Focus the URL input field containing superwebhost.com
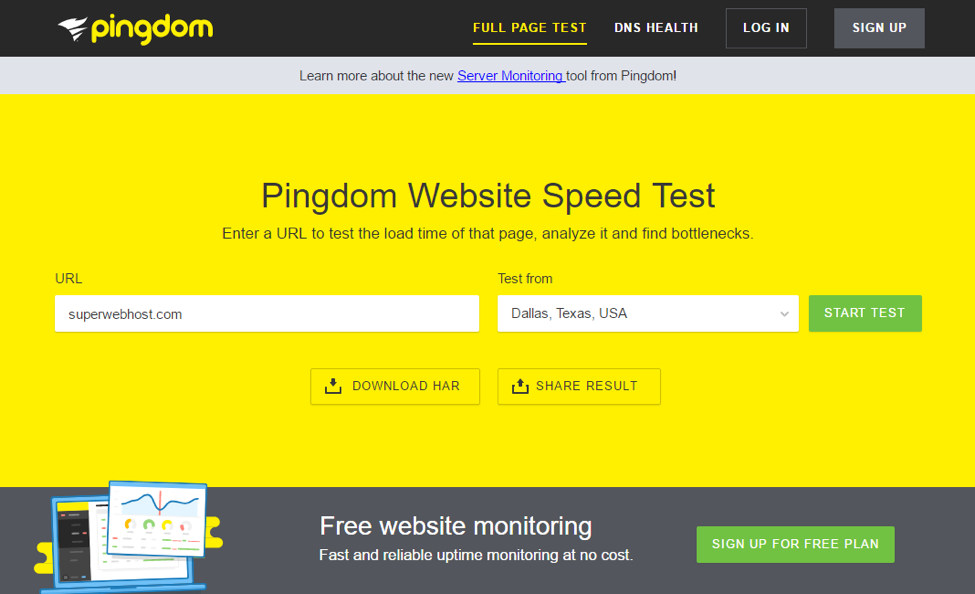This screenshot has width=975, height=594. (267, 313)
